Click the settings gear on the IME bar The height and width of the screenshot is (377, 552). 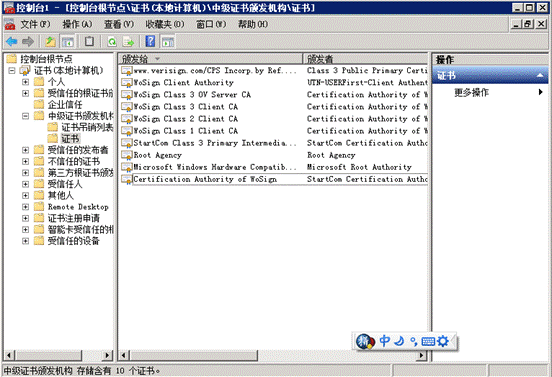pyautogui.click(x=443, y=341)
